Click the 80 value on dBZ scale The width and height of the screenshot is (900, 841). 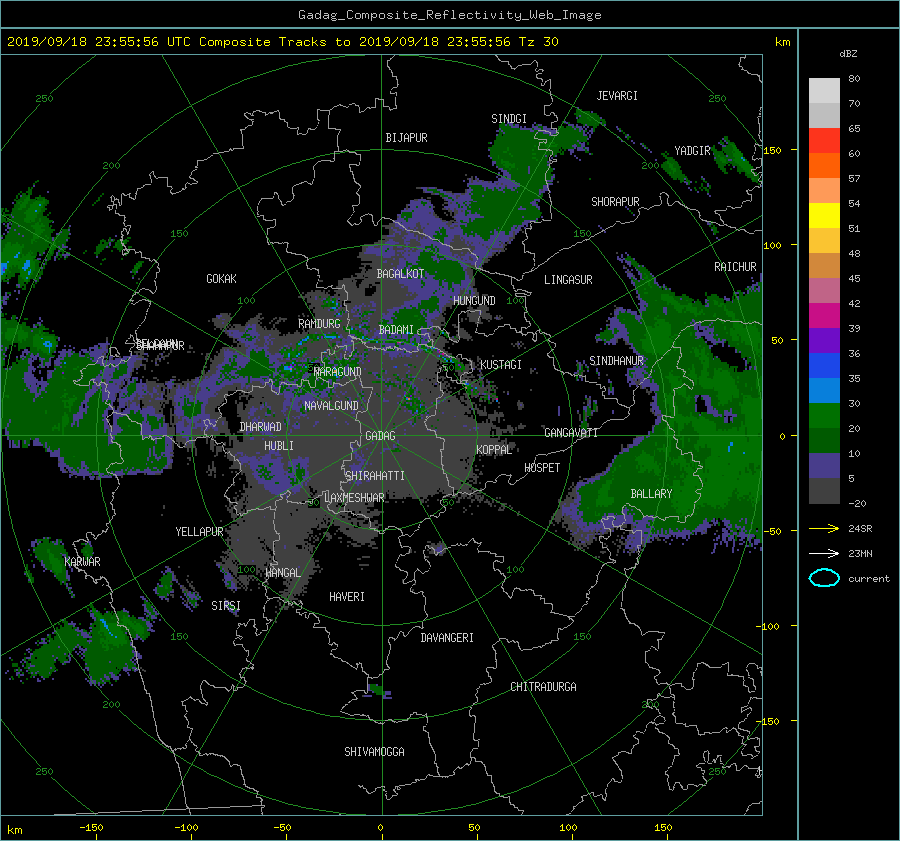pos(854,78)
